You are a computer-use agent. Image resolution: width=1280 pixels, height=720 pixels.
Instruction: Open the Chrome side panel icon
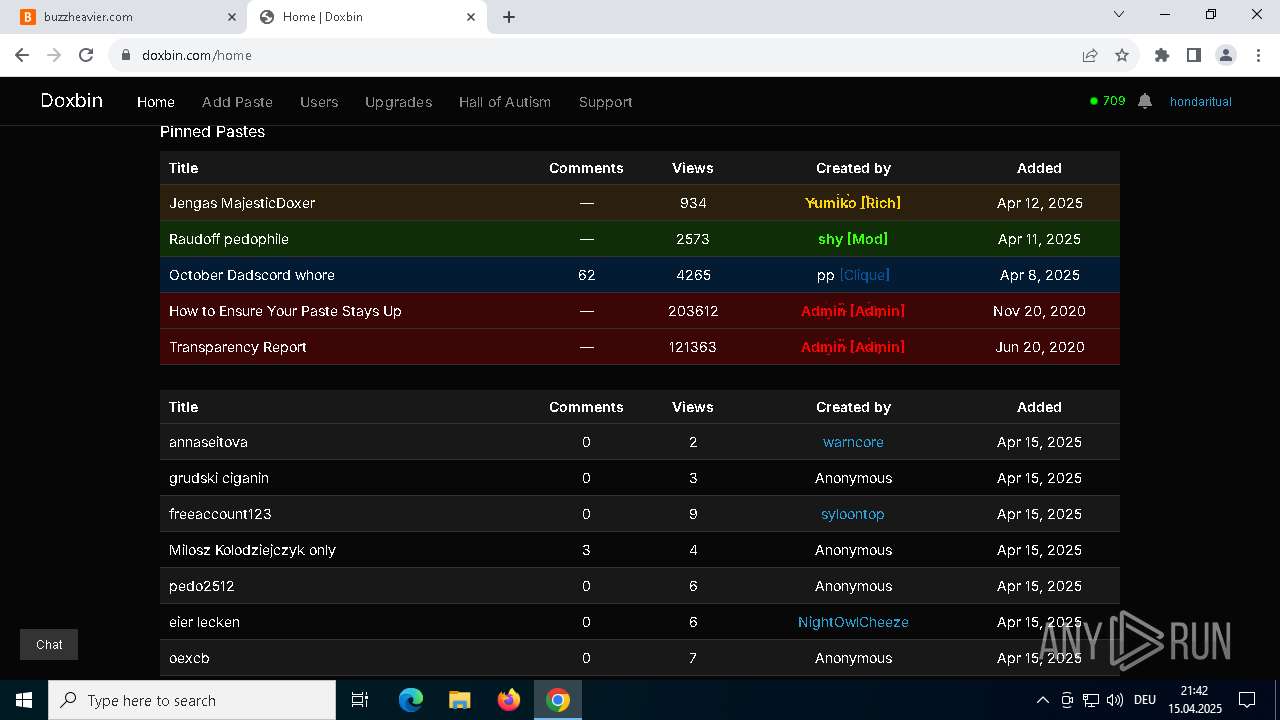click(x=1193, y=55)
